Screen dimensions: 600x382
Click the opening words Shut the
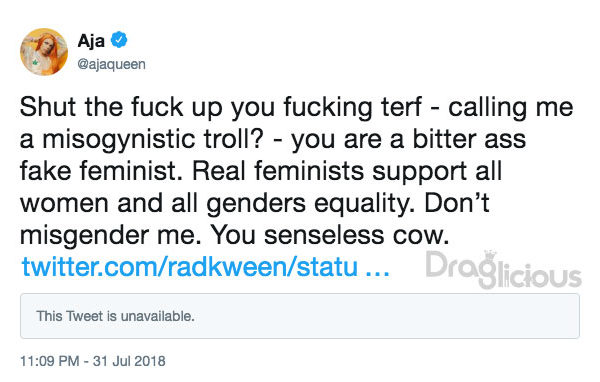[x=71, y=107]
